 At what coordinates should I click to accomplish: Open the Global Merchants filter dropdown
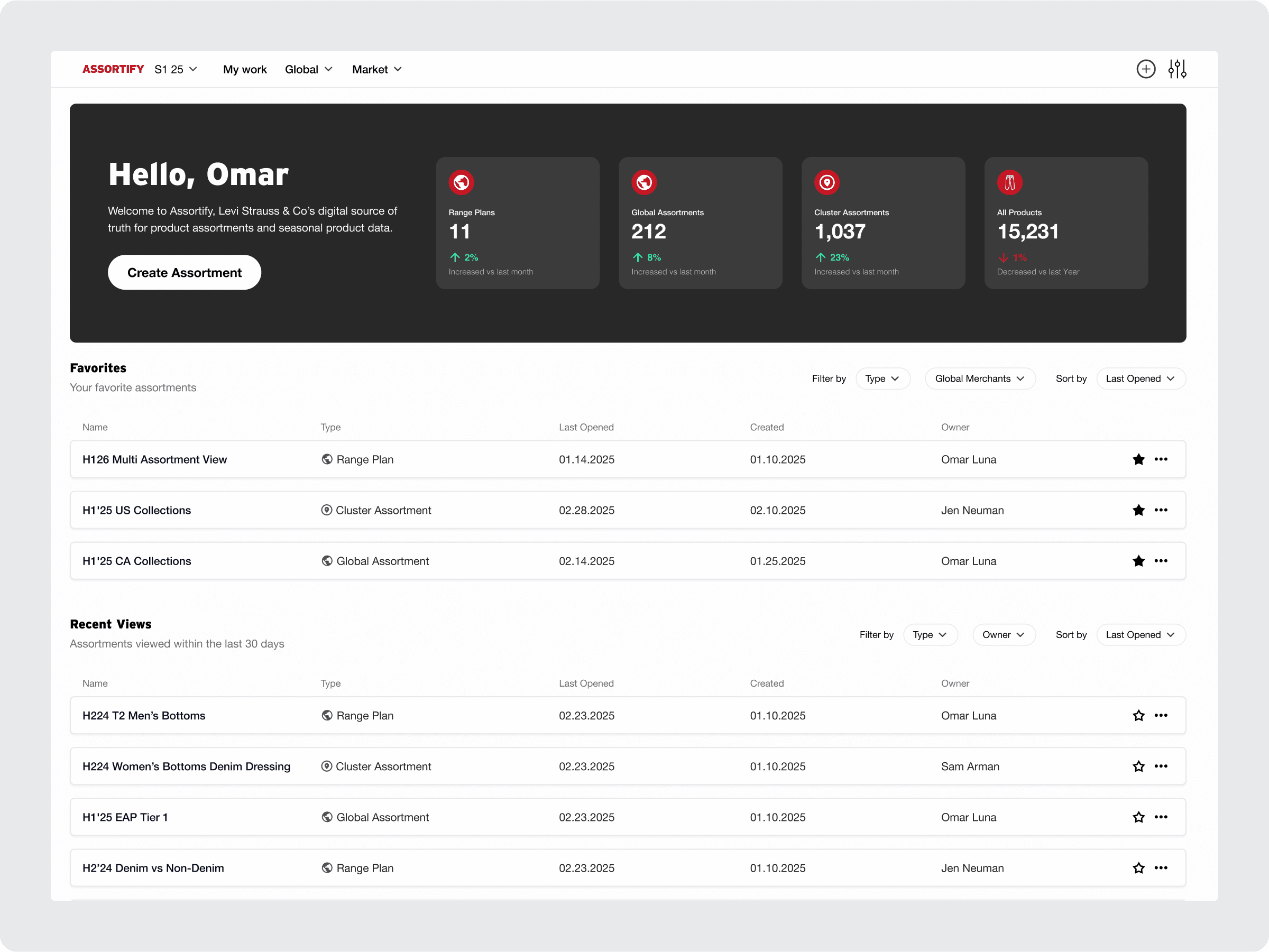tap(979, 378)
